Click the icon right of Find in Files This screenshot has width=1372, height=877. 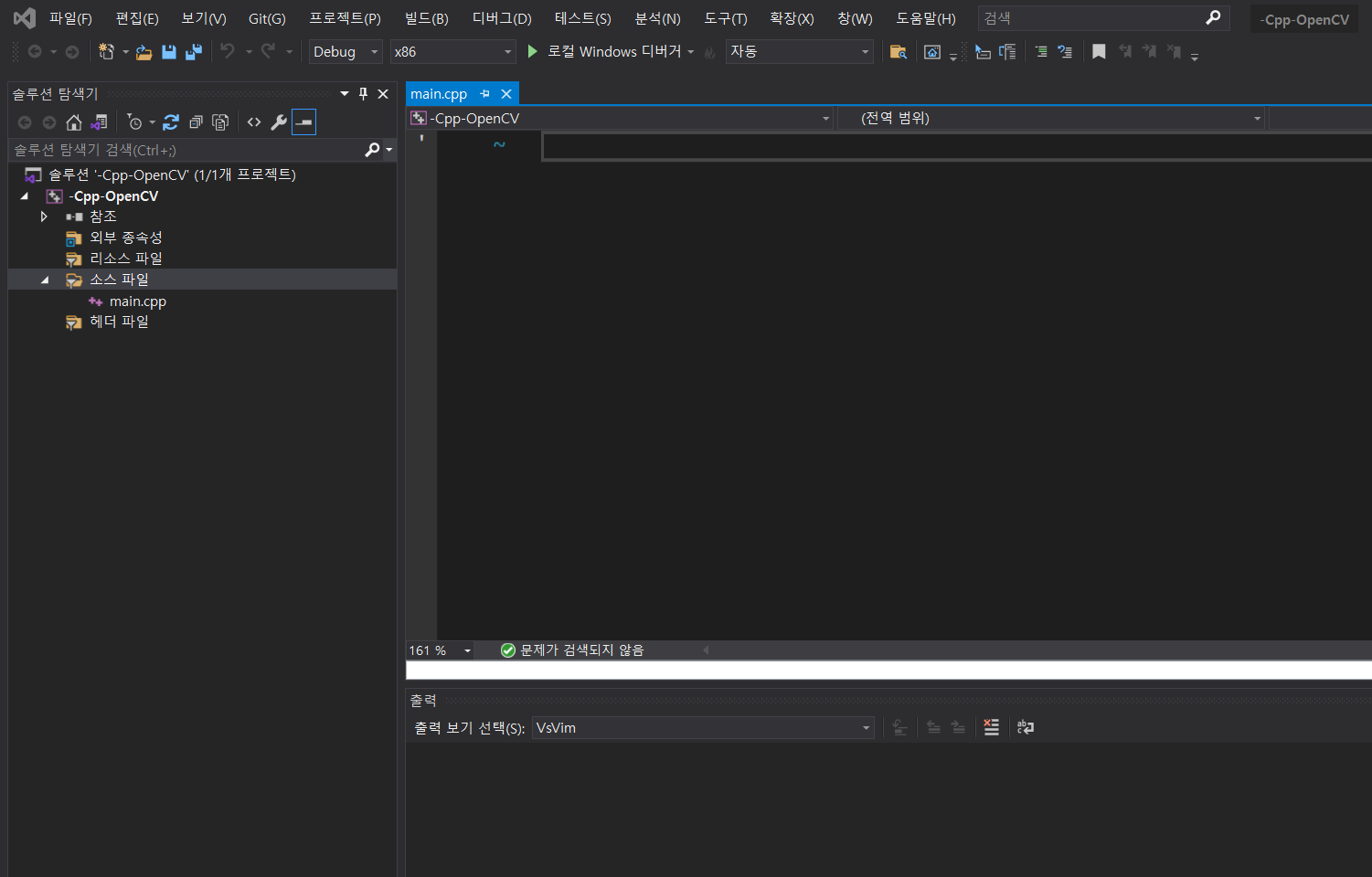932,52
